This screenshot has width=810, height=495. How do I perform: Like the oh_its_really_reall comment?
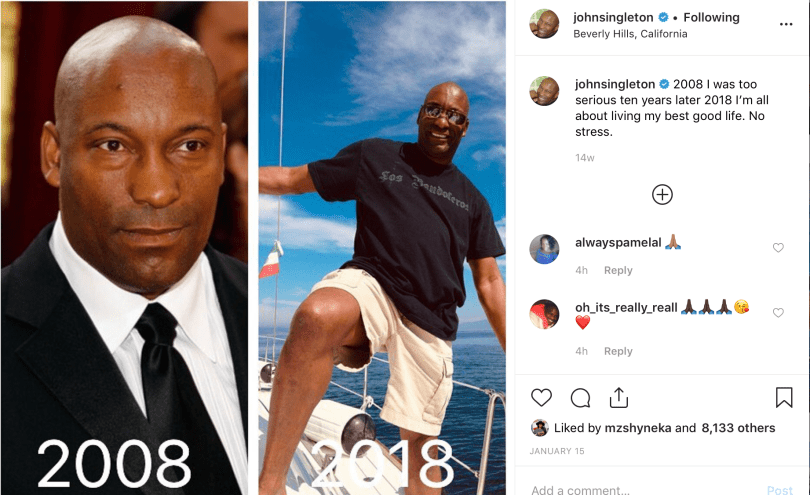pos(778,313)
